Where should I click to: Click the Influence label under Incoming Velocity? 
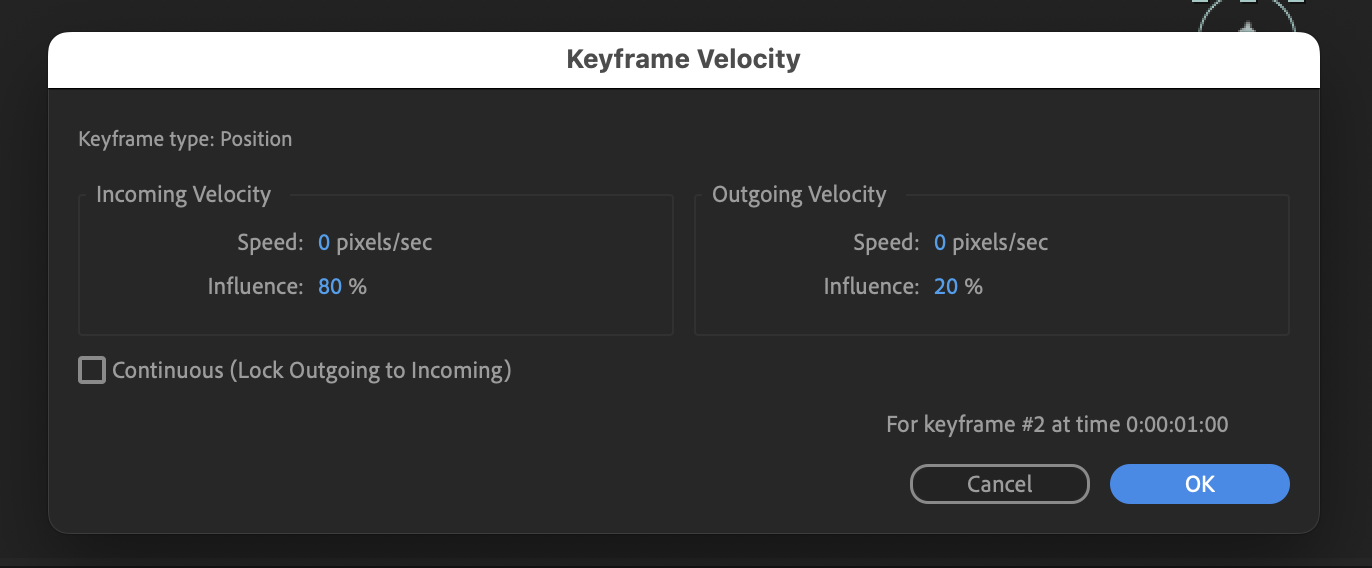click(x=255, y=287)
